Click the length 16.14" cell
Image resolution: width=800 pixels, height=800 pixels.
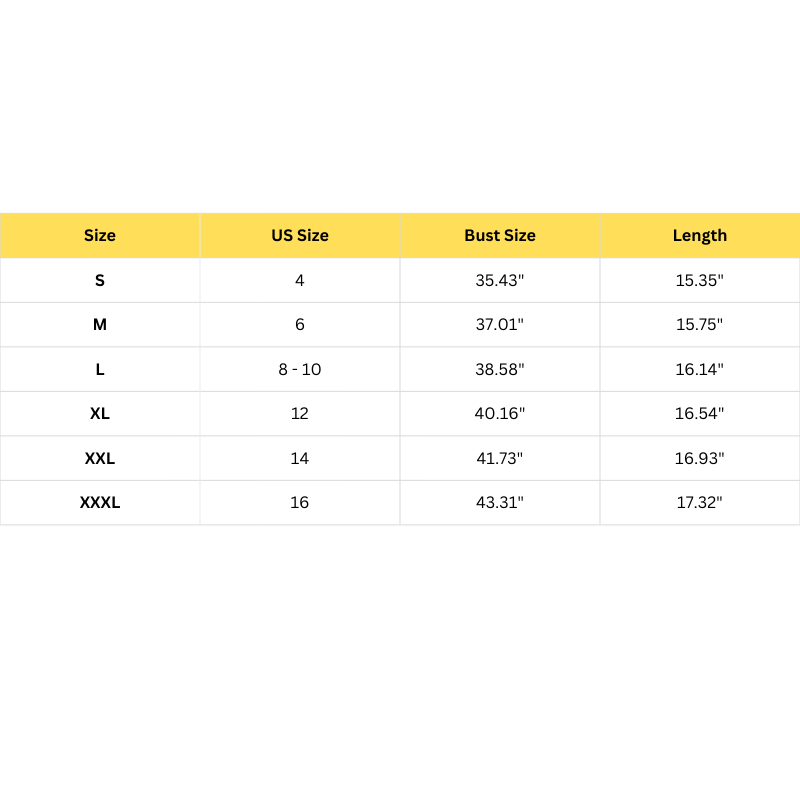700,369
